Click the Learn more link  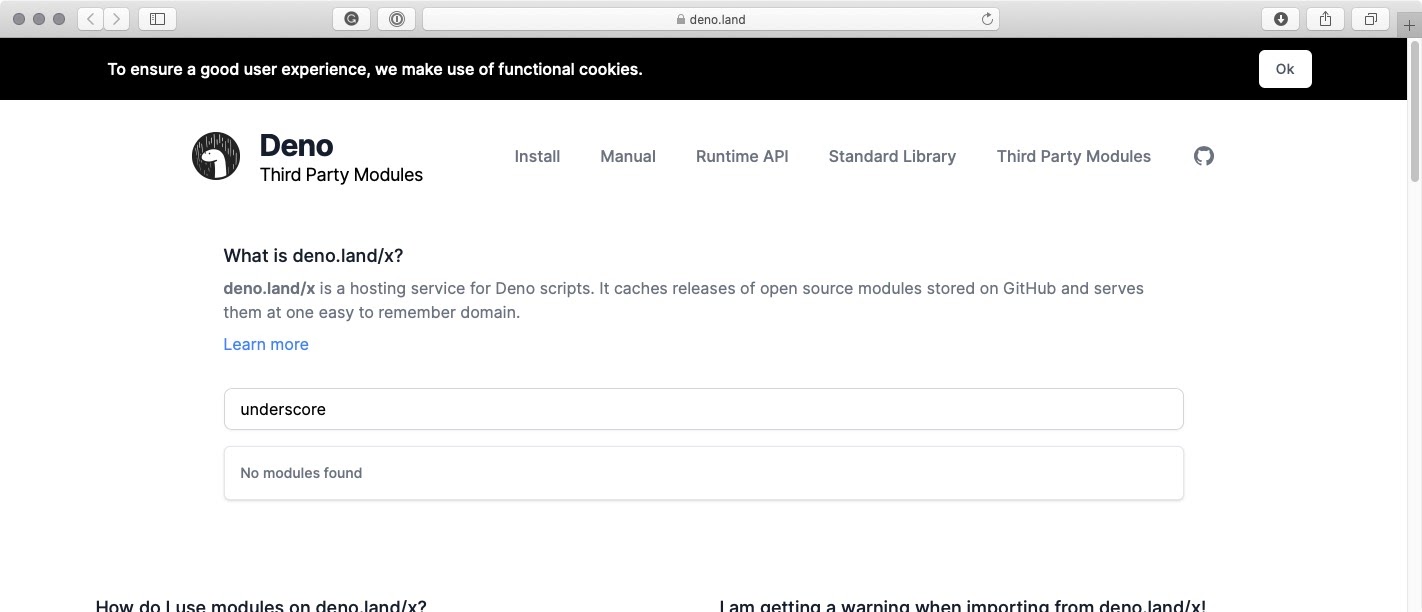[x=266, y=344]
